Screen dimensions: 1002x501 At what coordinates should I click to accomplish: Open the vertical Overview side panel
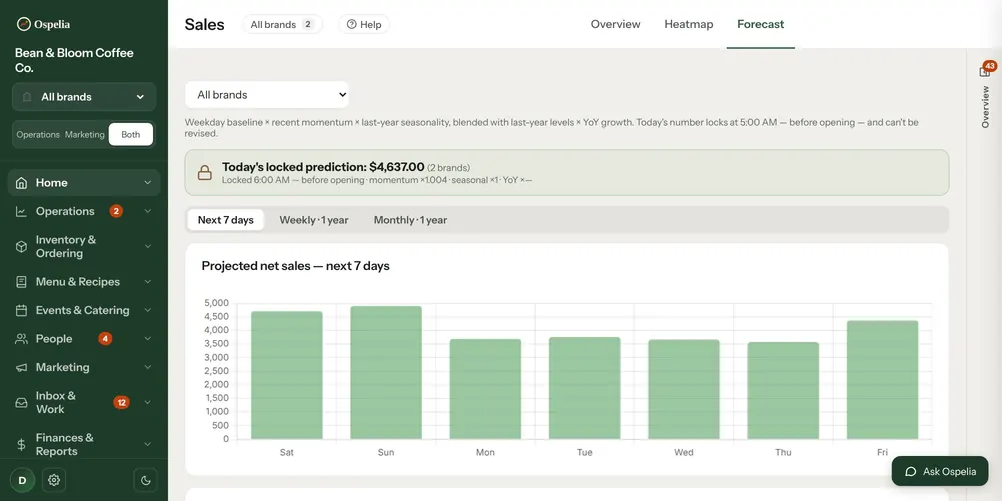point(985,107)
